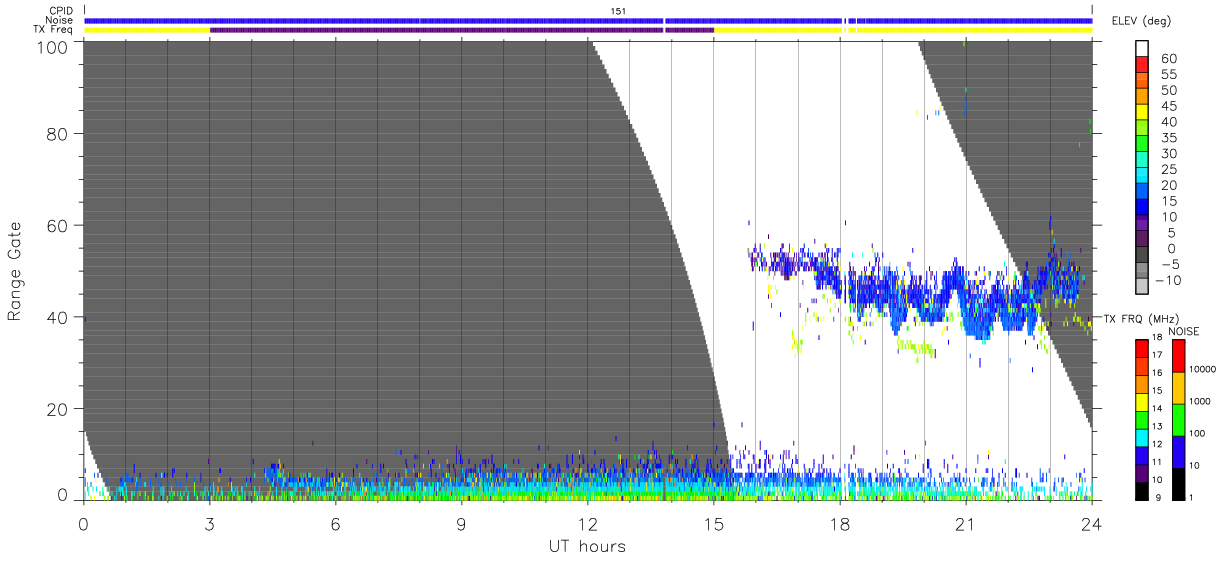Click the "3" tick on the UT hours axis
The height and width of the screenshot is (567, 1228).
(x=210, y=524)
